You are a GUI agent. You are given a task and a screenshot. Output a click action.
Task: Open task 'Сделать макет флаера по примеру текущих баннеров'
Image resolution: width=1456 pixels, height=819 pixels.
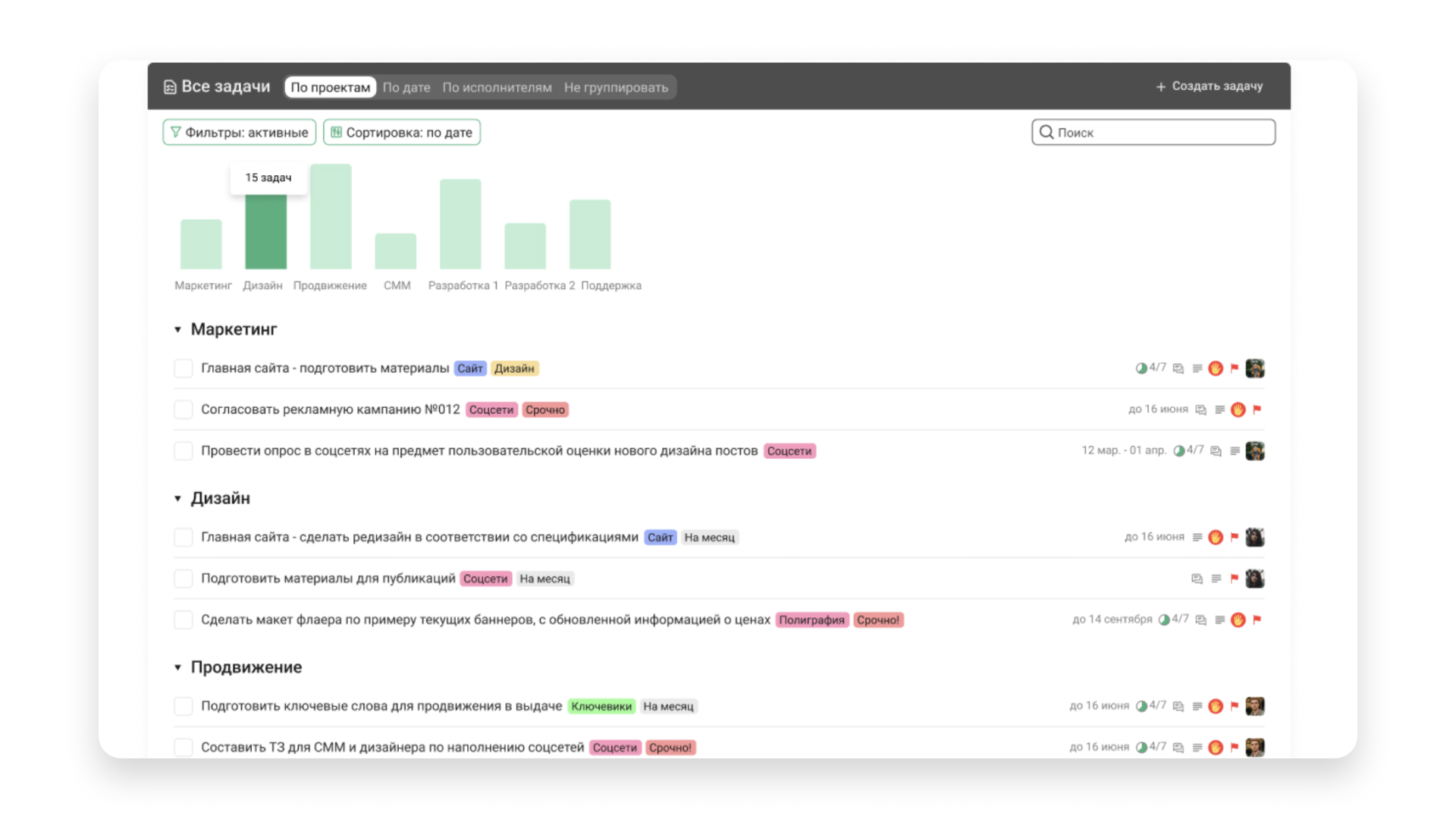[485, 620]
